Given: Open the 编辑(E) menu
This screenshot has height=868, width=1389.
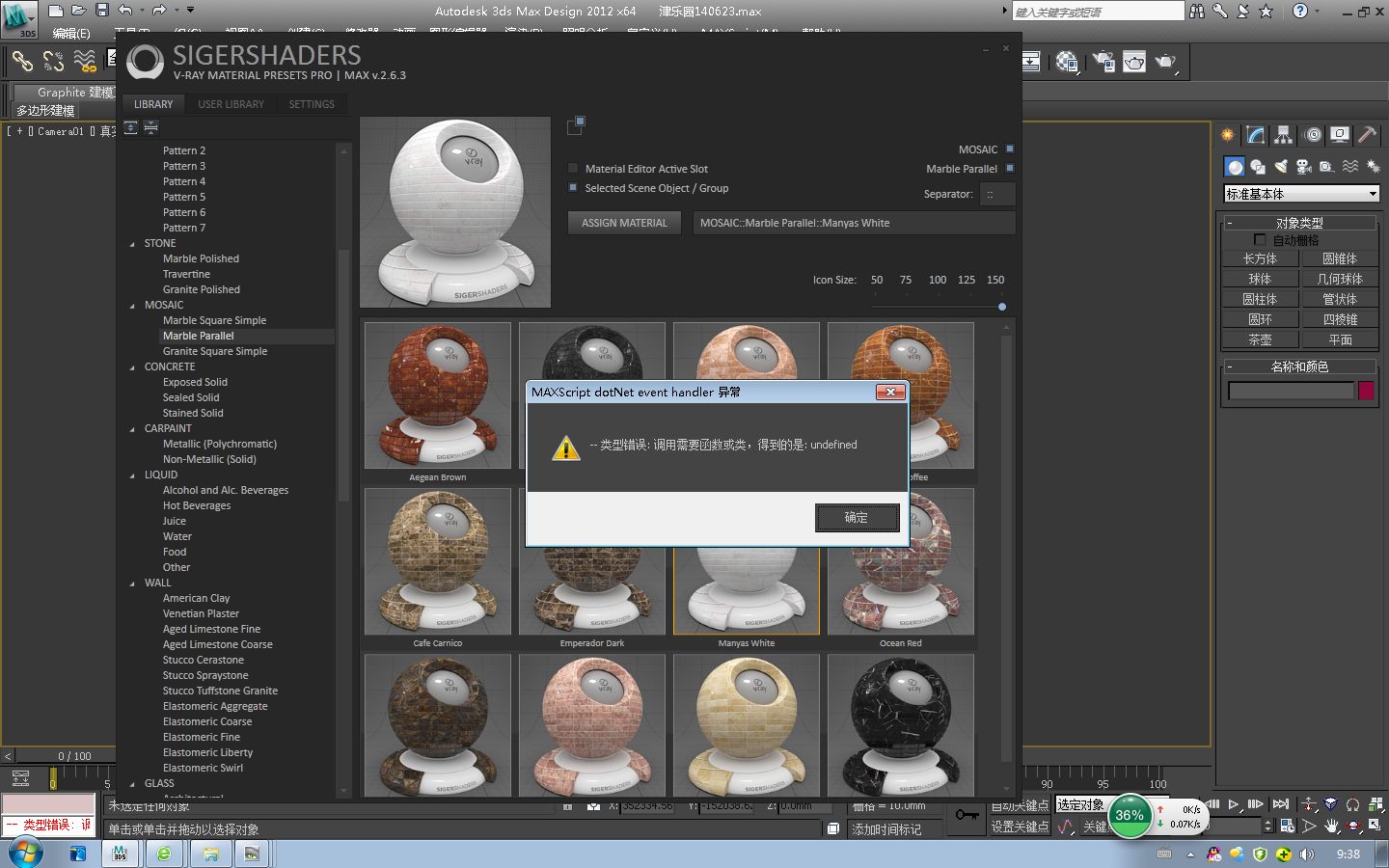Looking at the screenshot, I should (x=71, y=33).
